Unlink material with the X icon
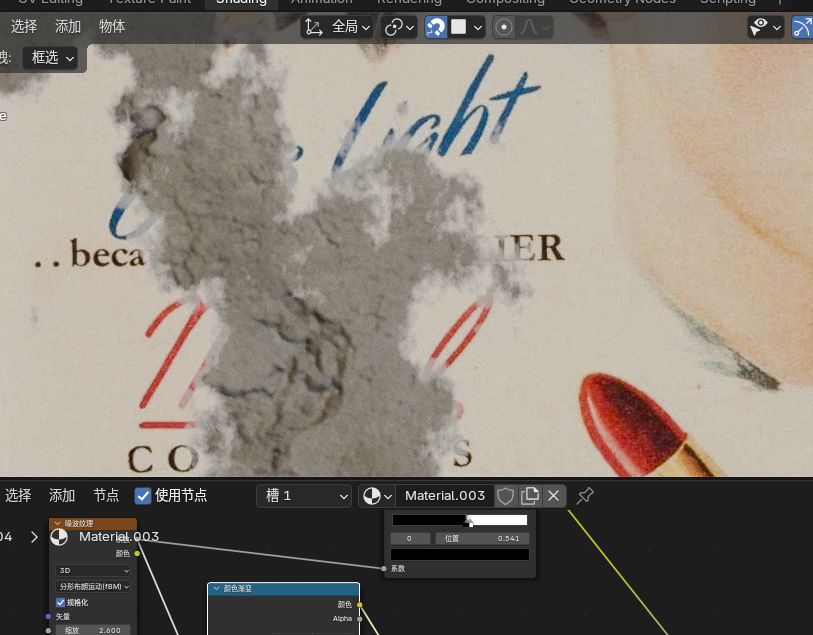The width and height of the screenshot is (813, 635). click(x=554, y=496)
